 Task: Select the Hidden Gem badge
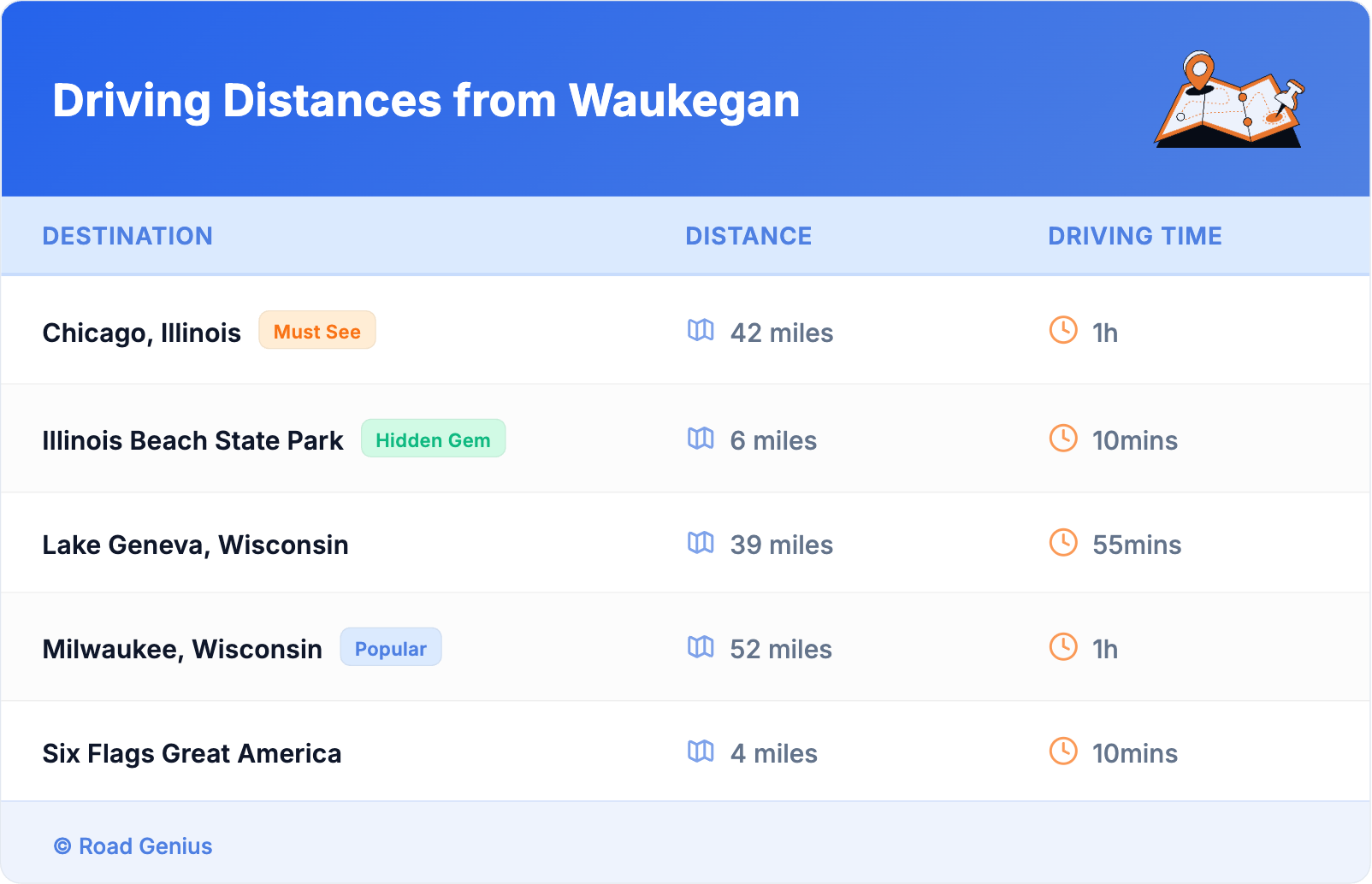pos(433,439)
